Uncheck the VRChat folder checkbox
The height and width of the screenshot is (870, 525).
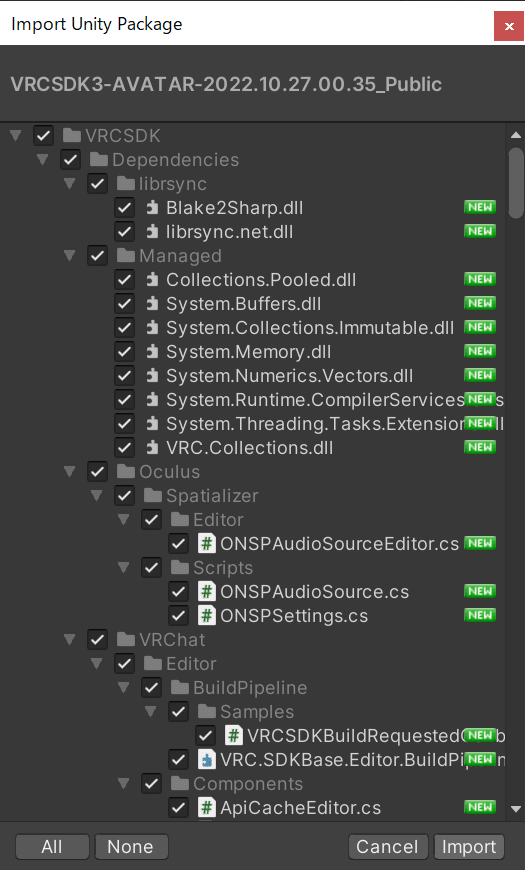[98, 640]
